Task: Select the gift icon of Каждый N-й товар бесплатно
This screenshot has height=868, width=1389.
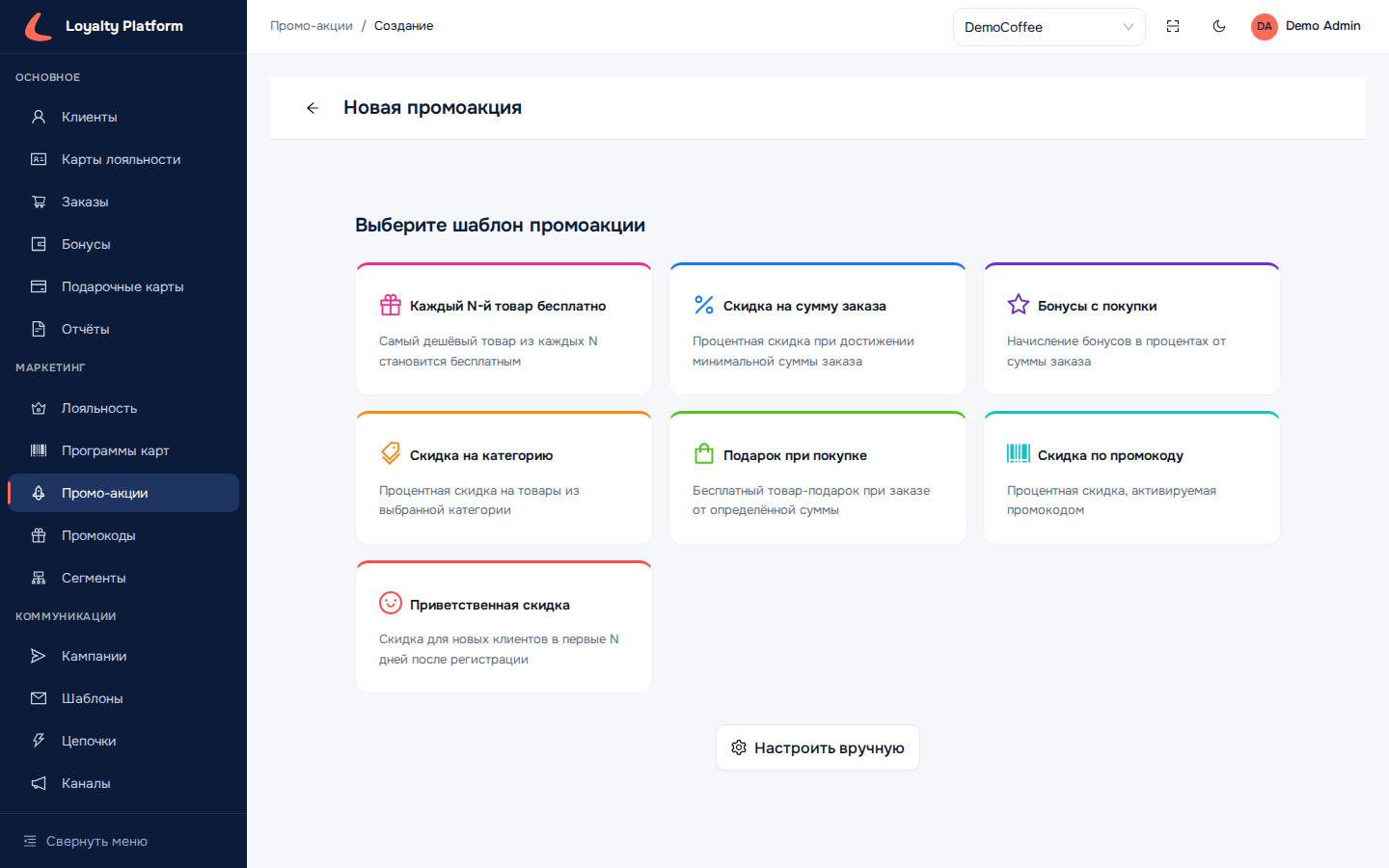Action: (x=391, y=306)
